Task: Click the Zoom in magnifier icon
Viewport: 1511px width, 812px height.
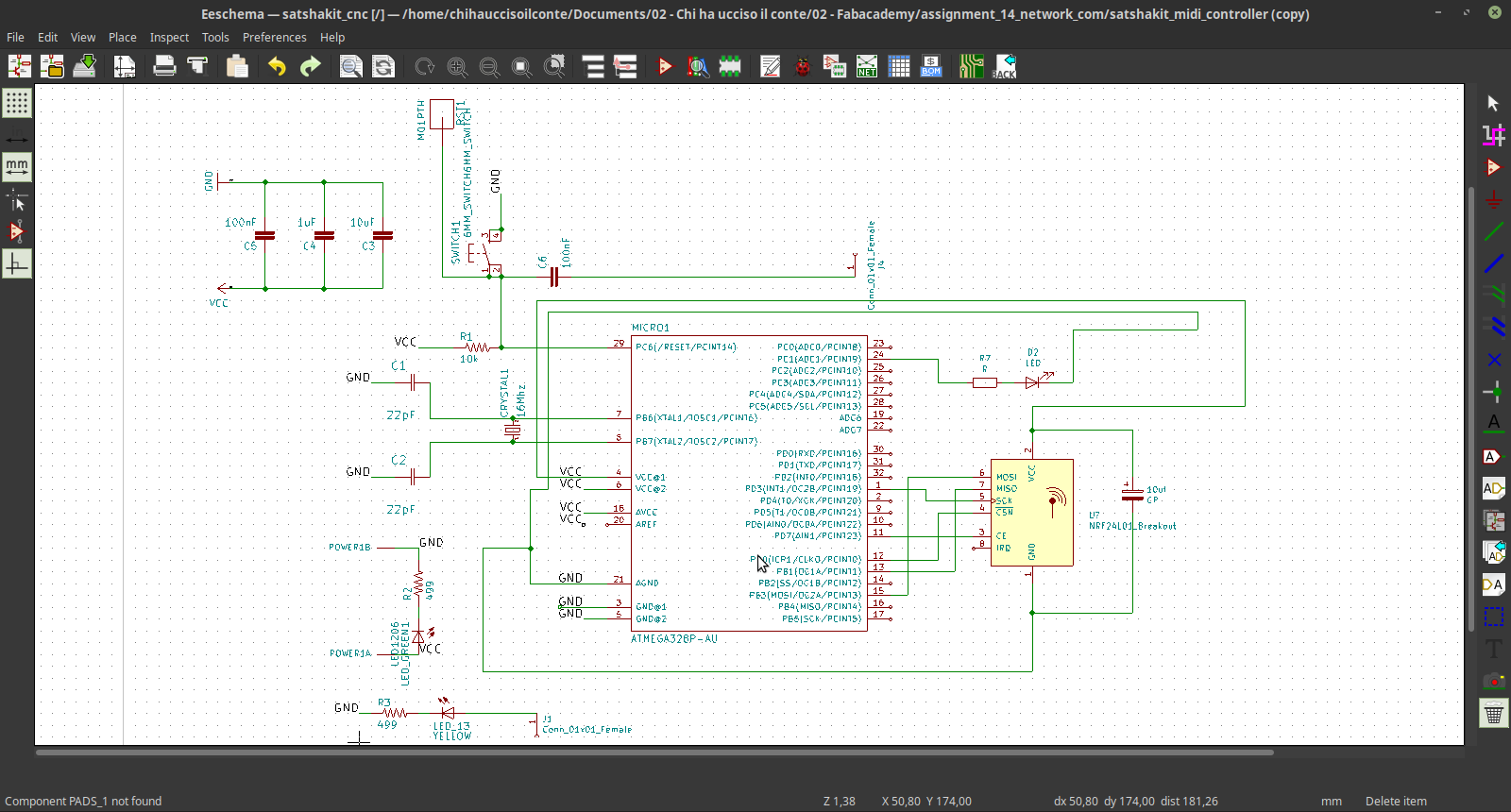Action: point(457,66)
